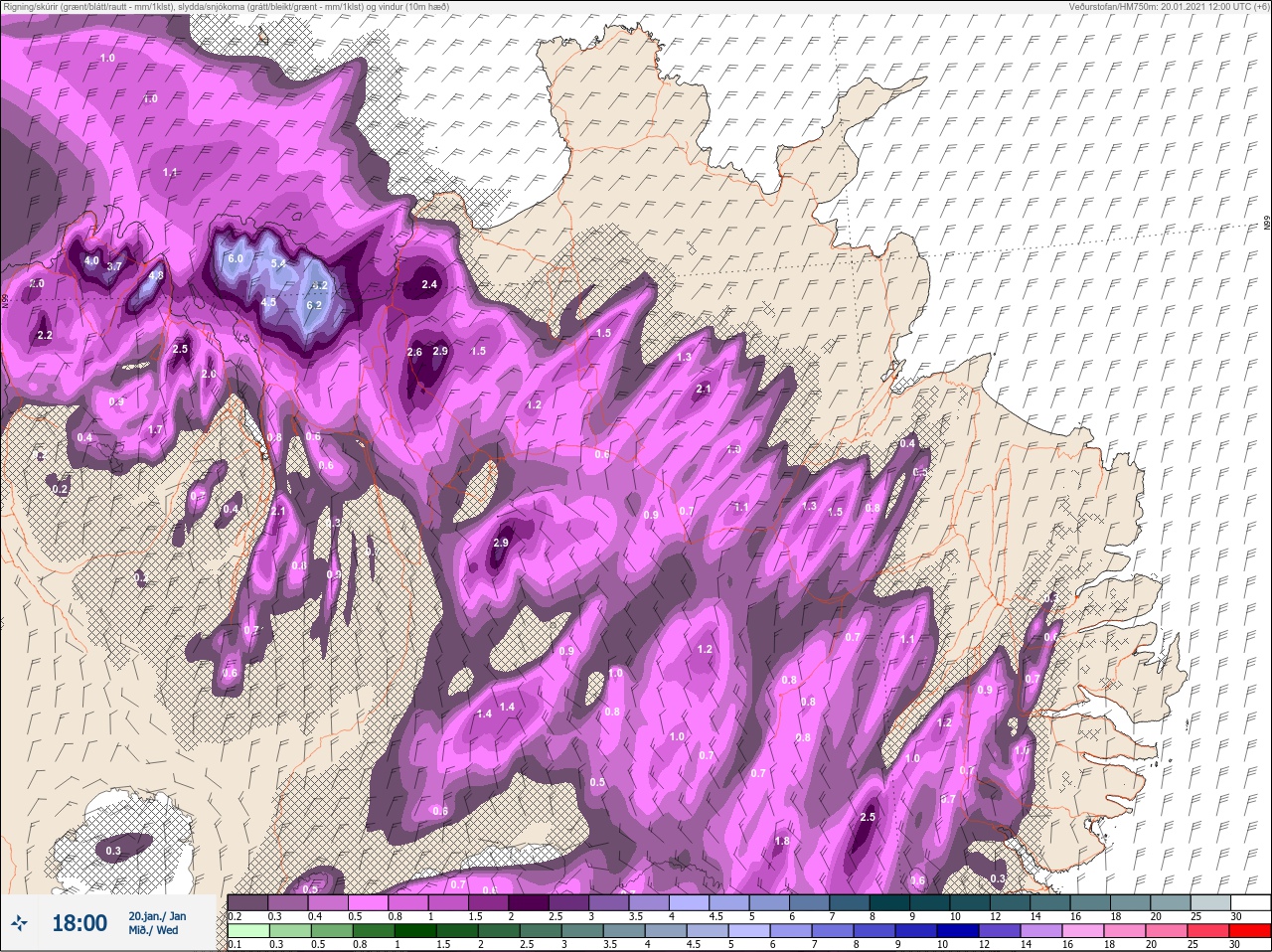This screenshot has width=1272, height=952.
Task: Click the 3.7 precipitation value on the map
Action: (114, 266)
